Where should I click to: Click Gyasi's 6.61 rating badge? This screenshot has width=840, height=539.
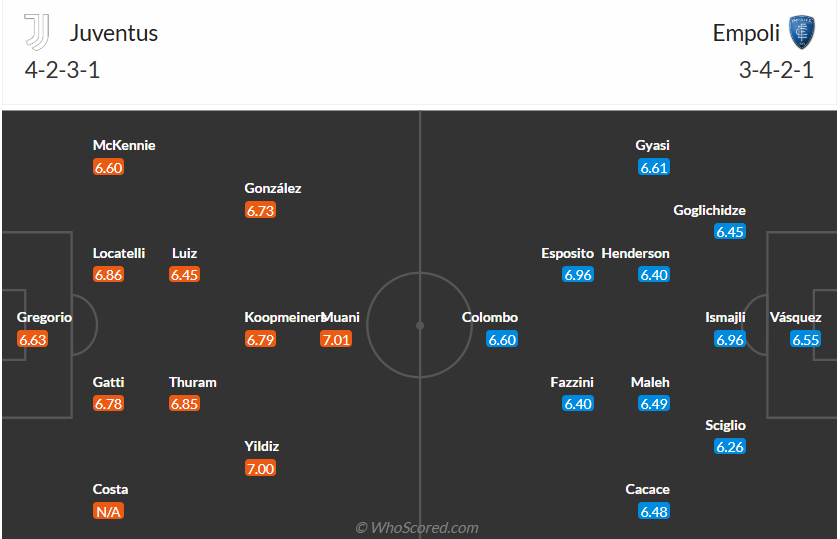pos(654,168)
